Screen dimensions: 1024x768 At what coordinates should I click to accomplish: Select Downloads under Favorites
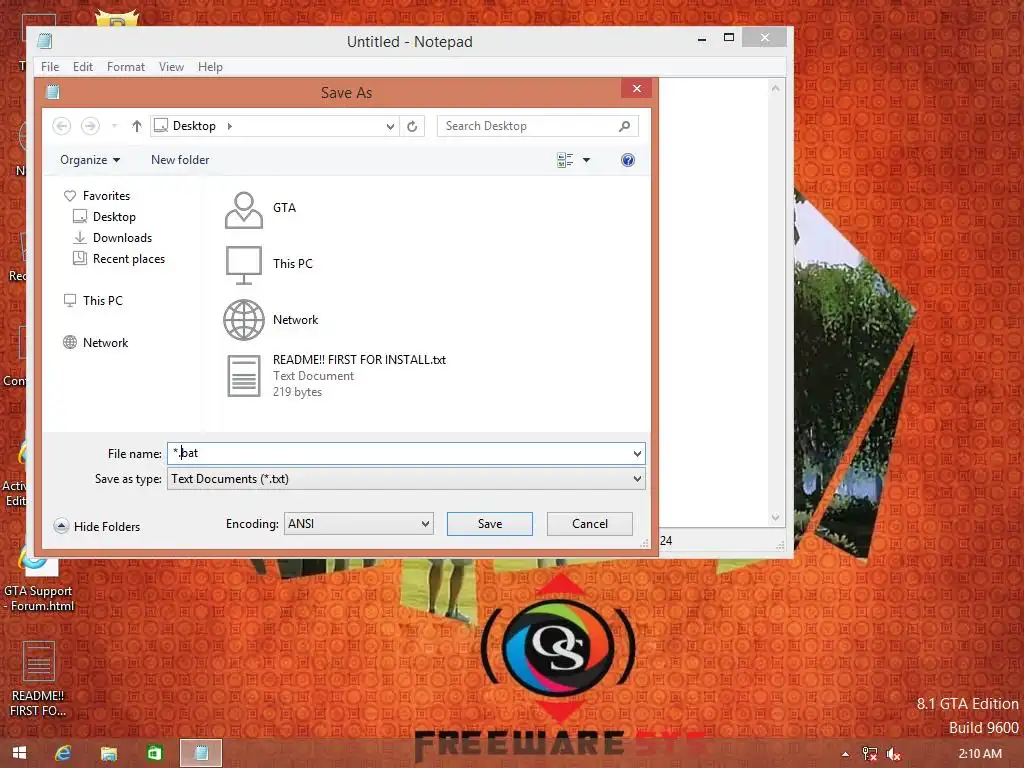(112, 238)
